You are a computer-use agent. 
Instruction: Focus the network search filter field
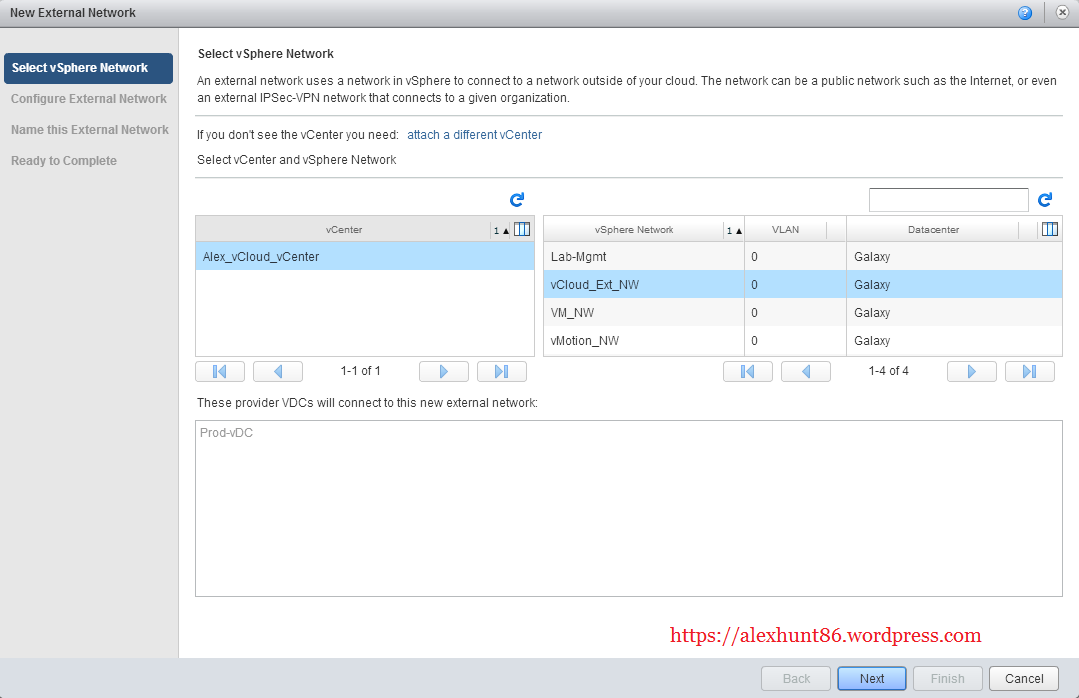click(x=948, y=200)
